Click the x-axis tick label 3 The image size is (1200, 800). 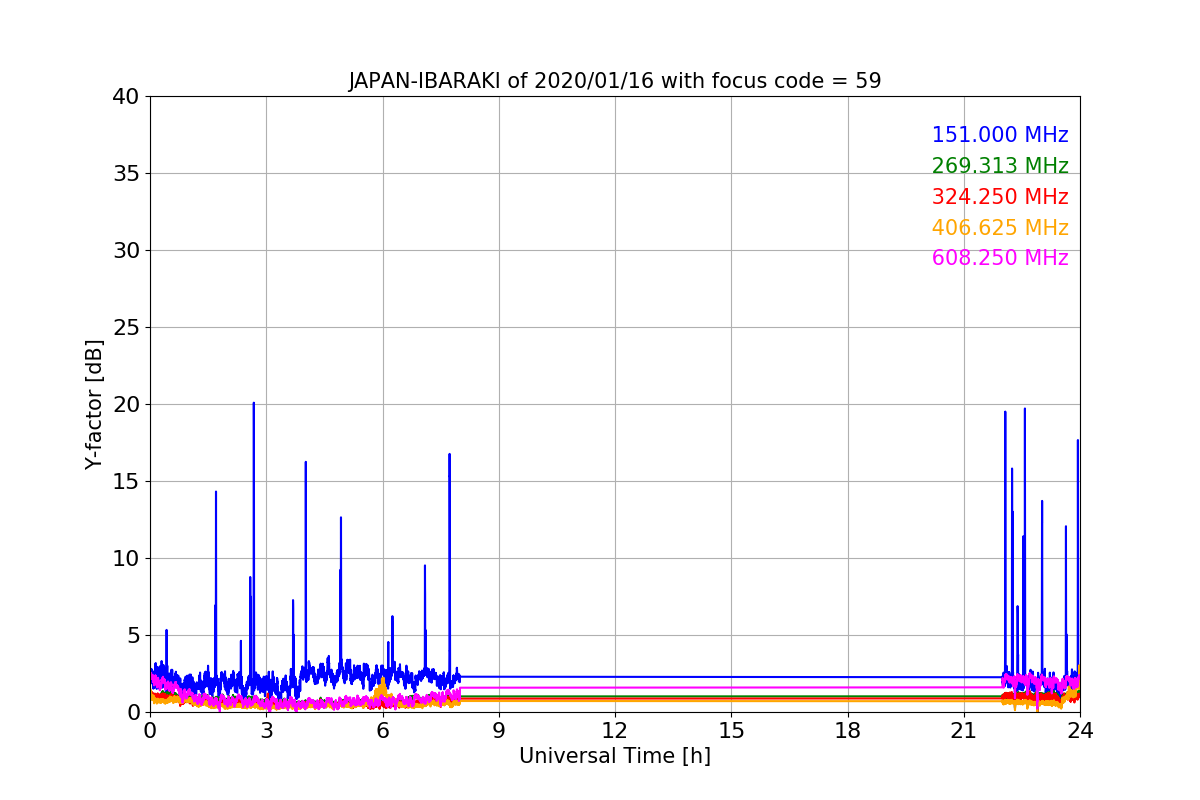pos(266,730)
